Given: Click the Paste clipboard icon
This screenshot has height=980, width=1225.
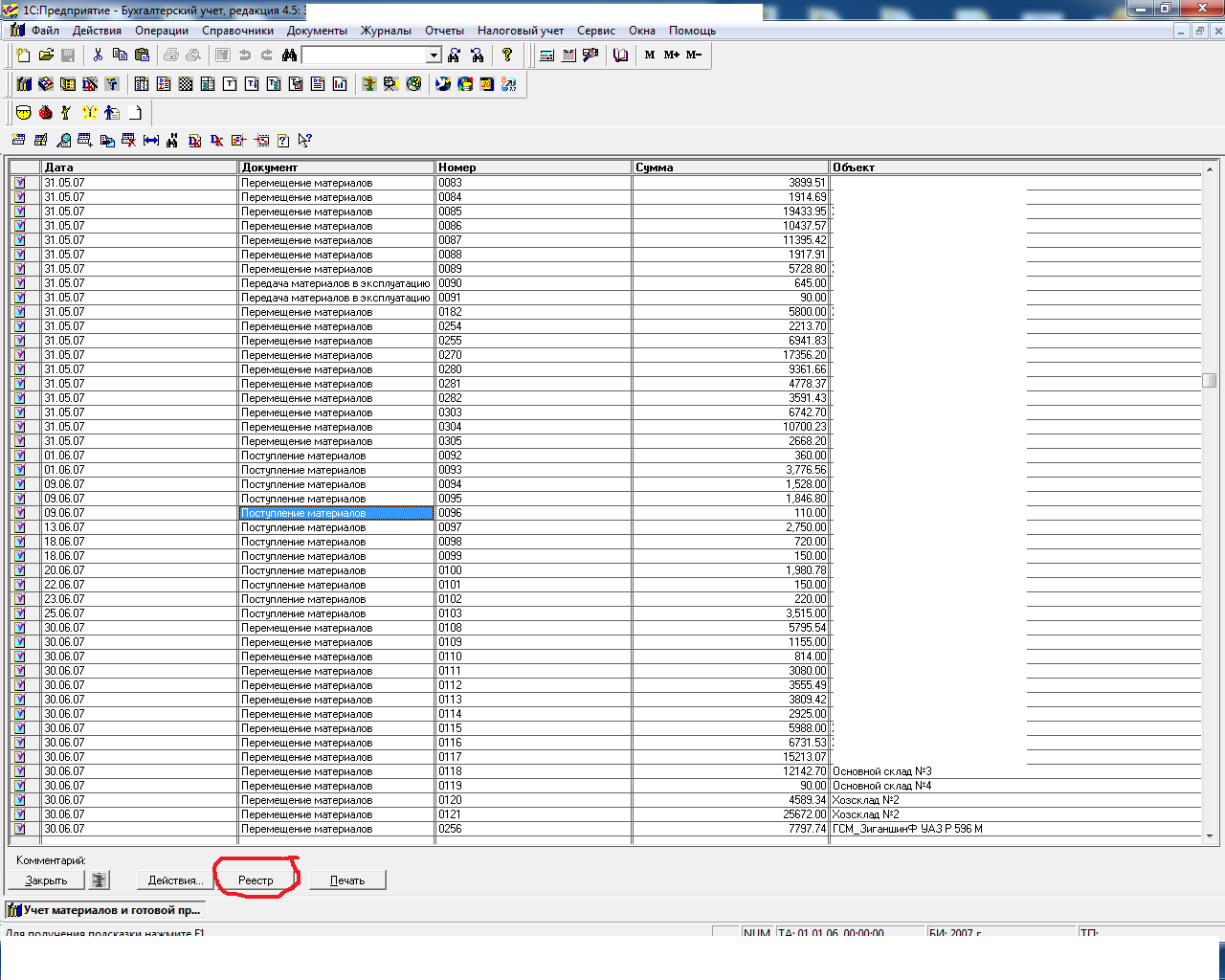Looking at the screenshot, I should coord(142,56).
